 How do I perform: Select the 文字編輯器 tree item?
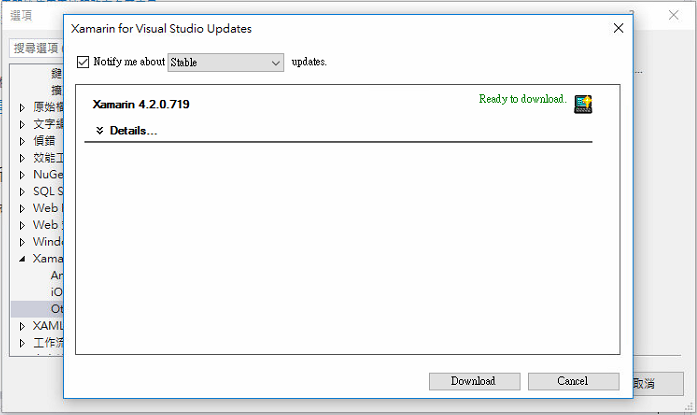(48, 124)
